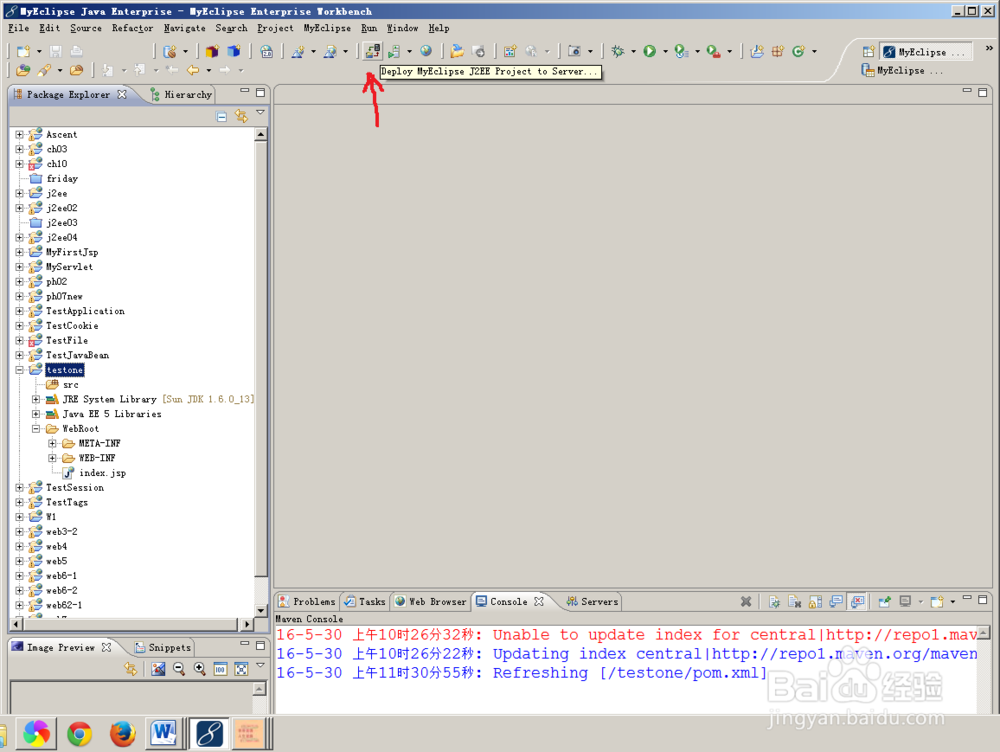The height and width of the screenshot is (752, 1000).
Task: Click Collapse All in Package Explorer
Action: 221,117
